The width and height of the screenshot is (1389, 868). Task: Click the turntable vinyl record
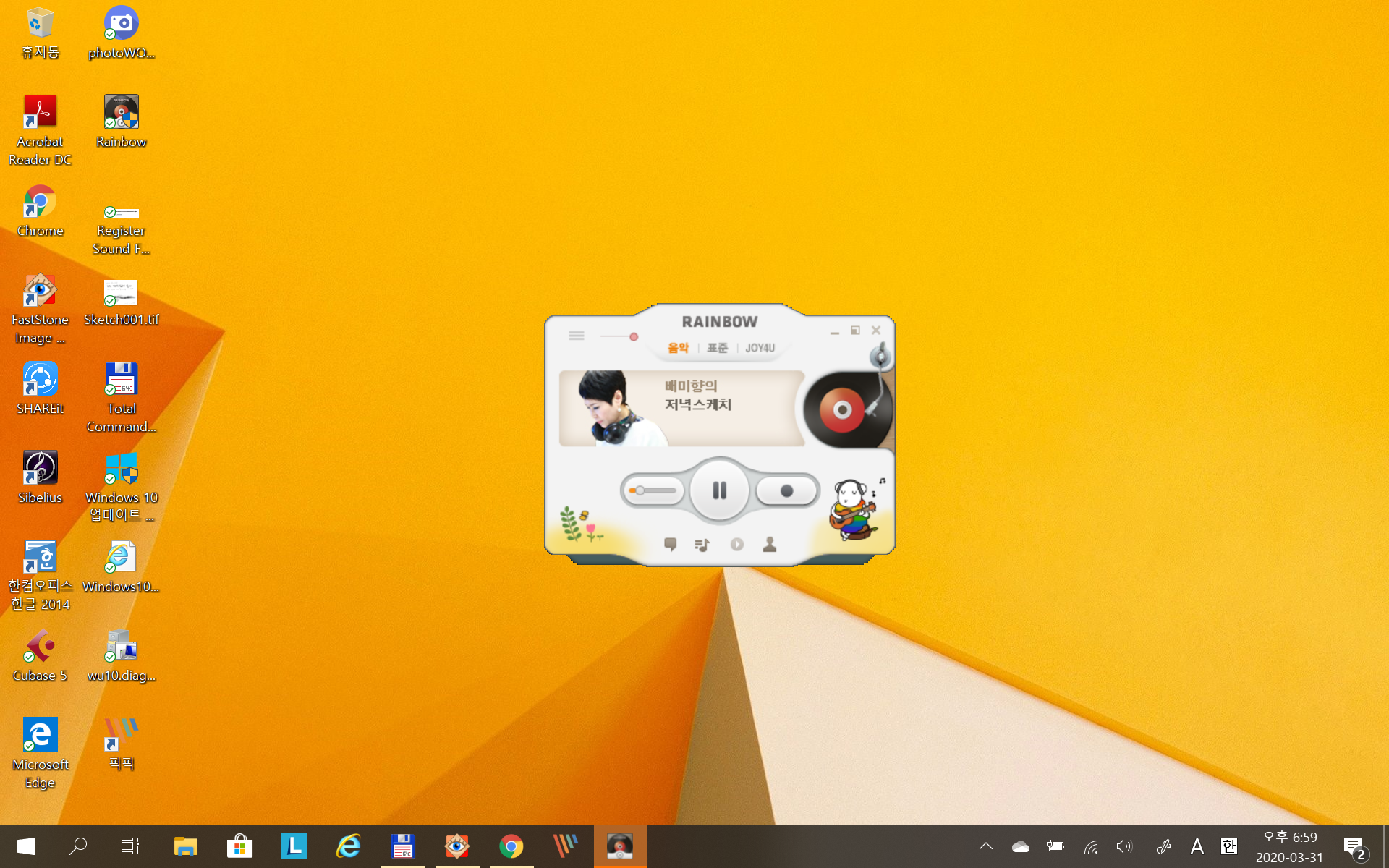[x=842, y=410]
